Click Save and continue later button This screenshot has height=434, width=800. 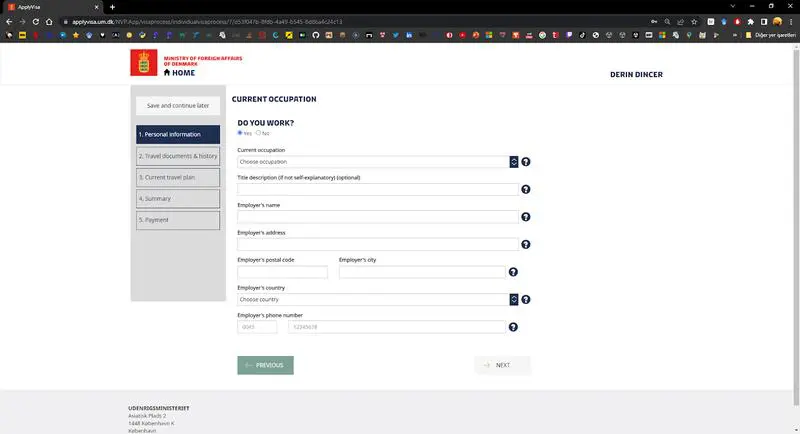[178, 106]
